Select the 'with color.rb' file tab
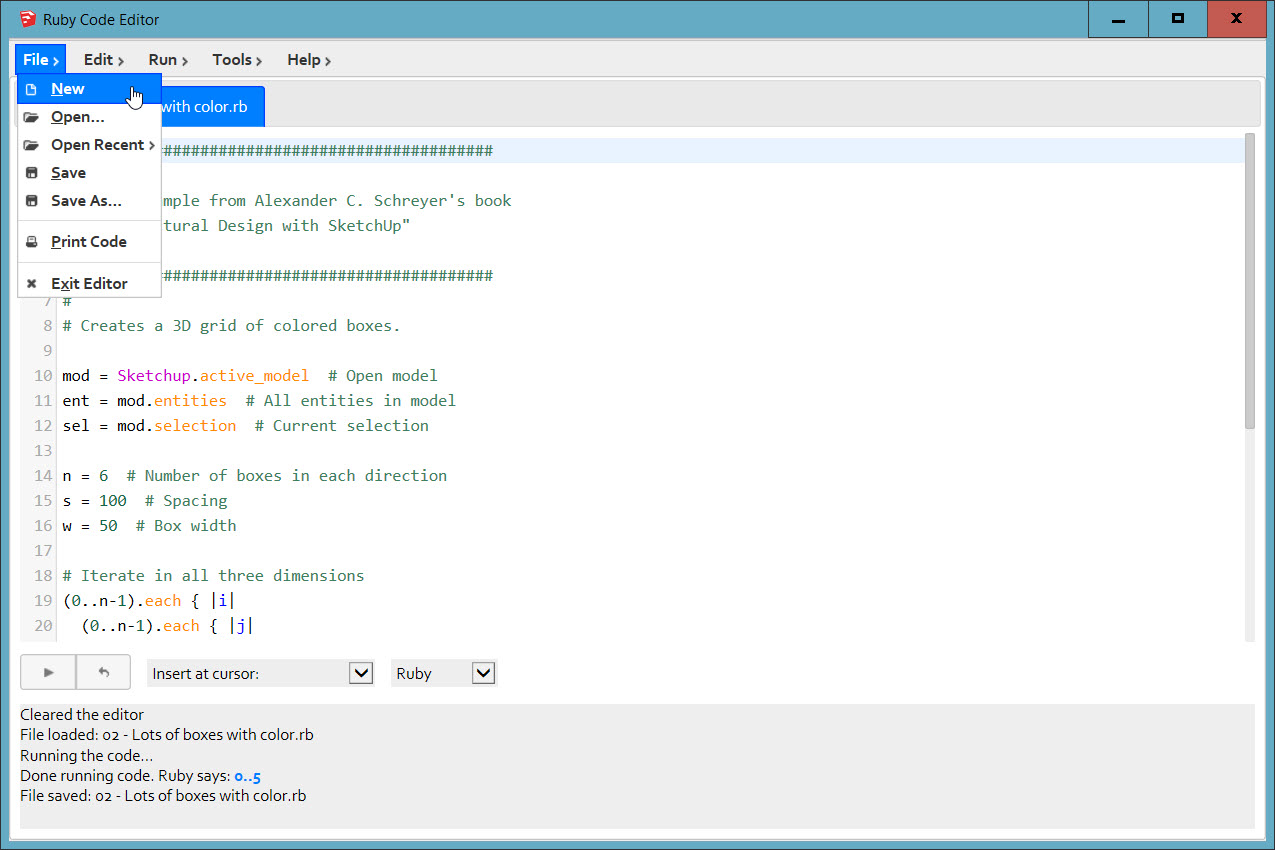This screenshot has height=850, width=1275. [x=210, y=106]
